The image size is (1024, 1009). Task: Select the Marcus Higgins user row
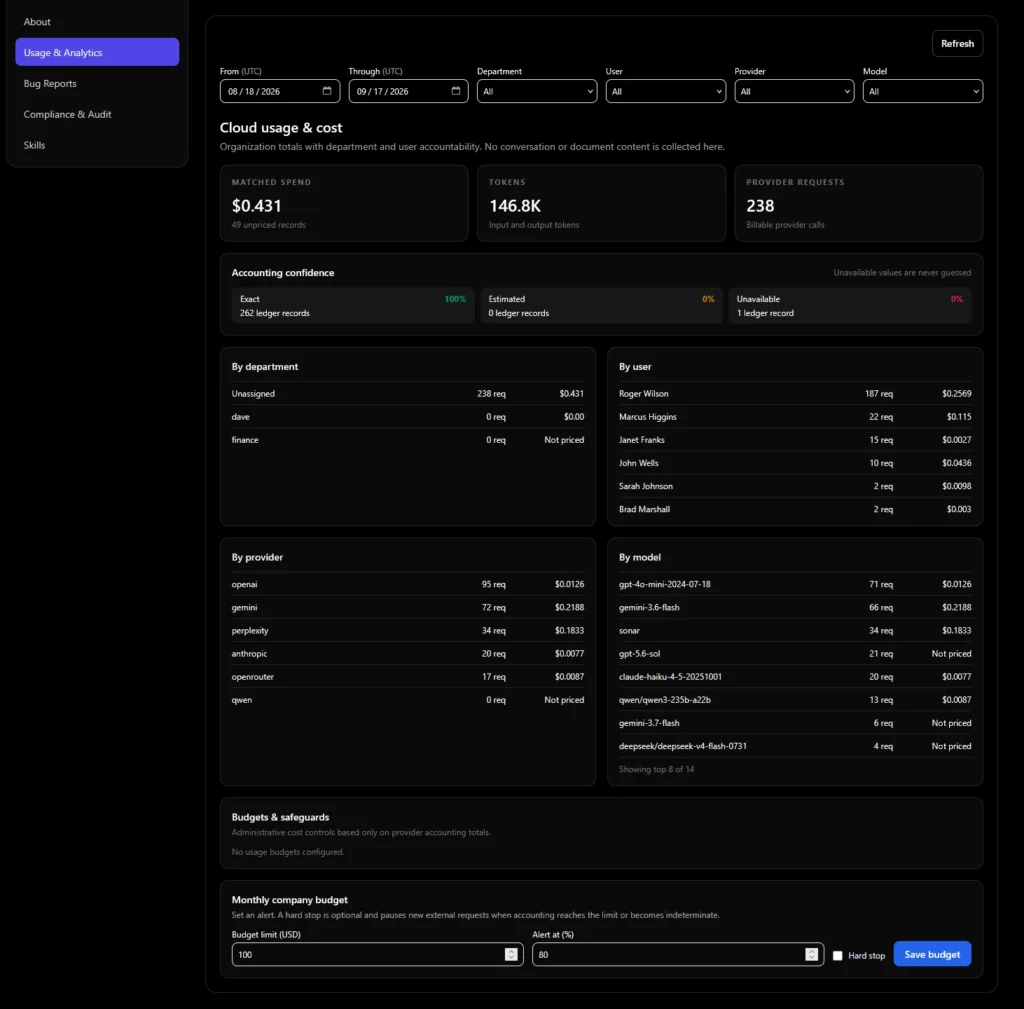[x=795, y=417]
